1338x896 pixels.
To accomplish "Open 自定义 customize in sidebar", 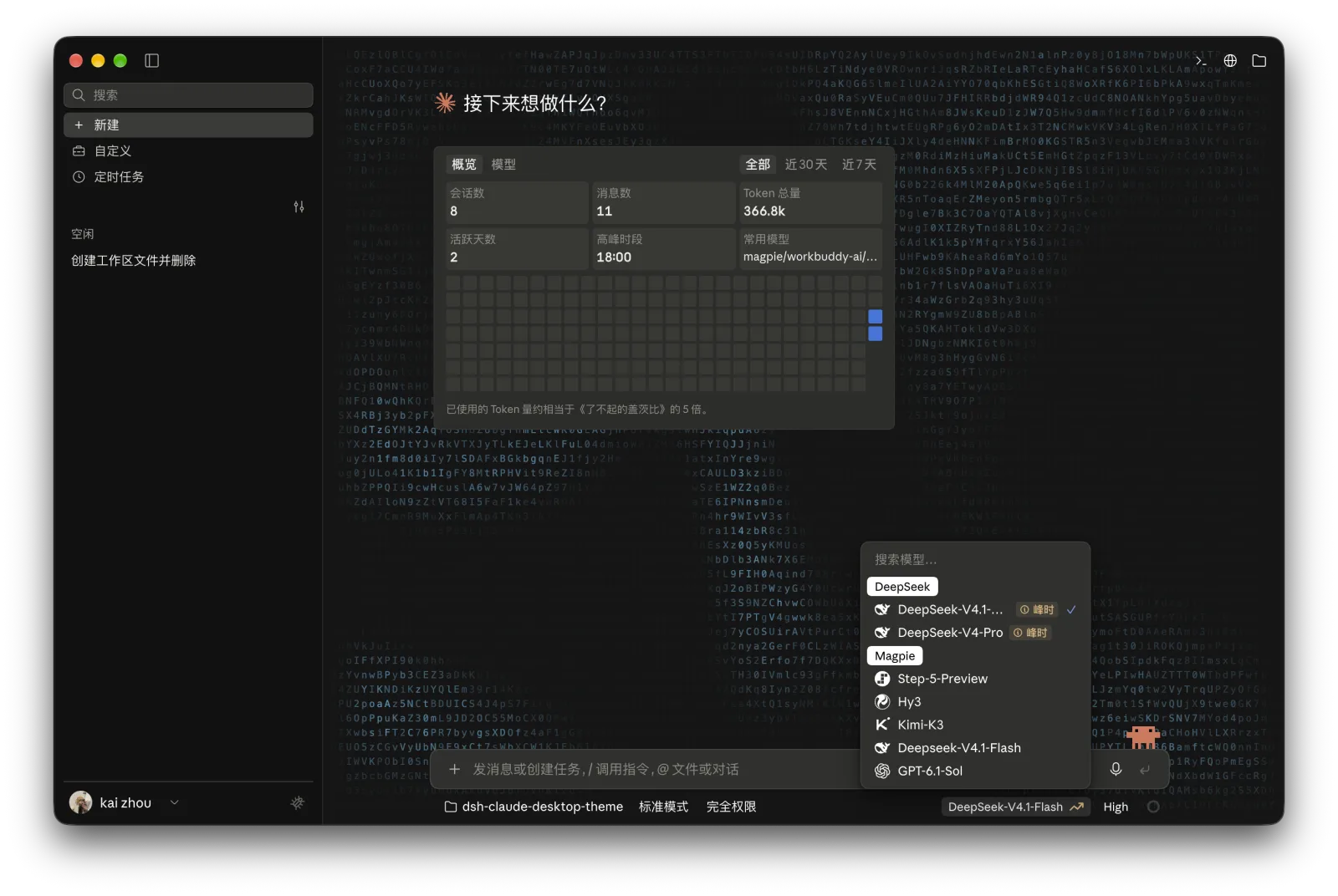I will coord(188,150).
